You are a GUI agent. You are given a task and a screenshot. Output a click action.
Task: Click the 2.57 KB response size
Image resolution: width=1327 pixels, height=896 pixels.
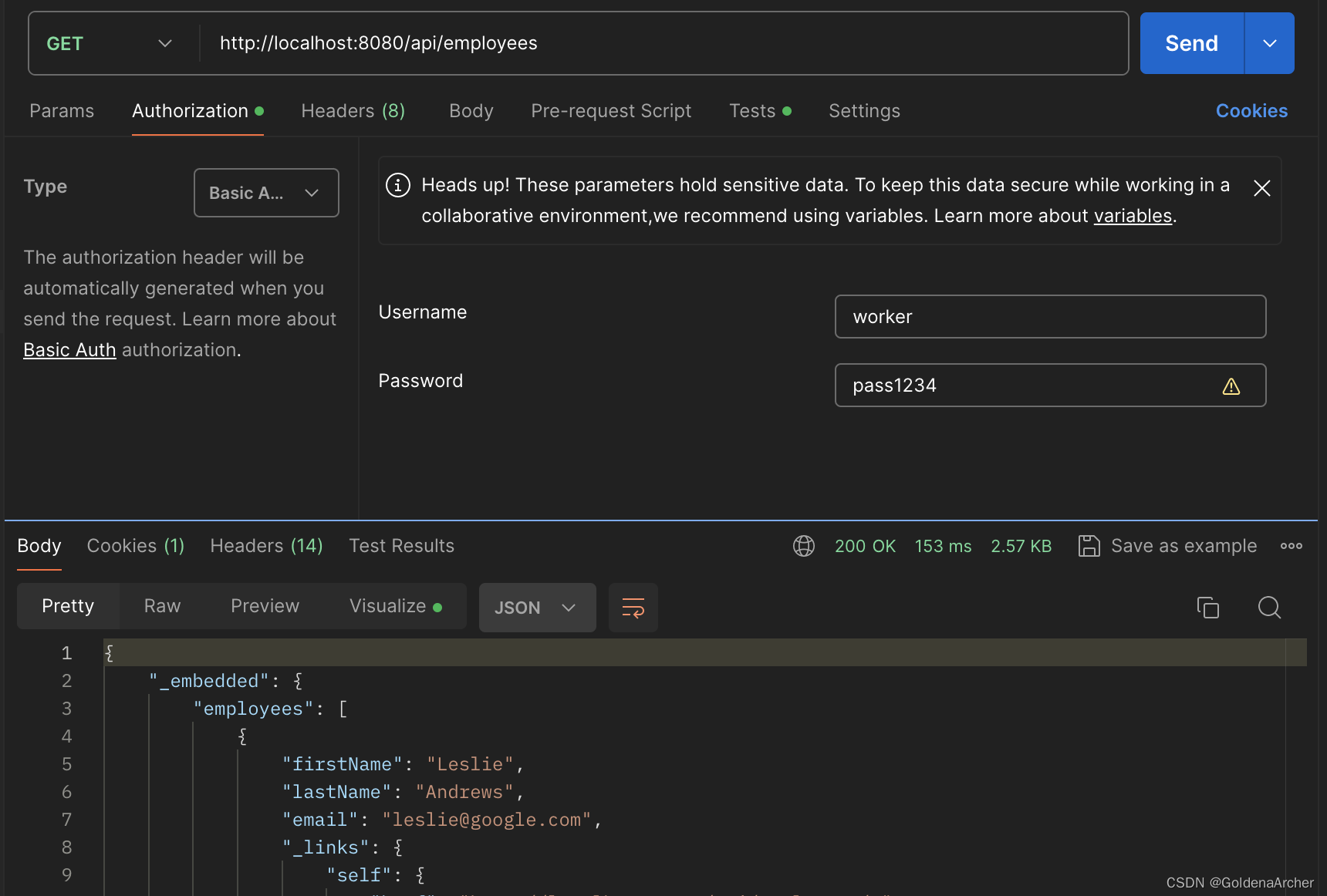[x=1021, y=546]
